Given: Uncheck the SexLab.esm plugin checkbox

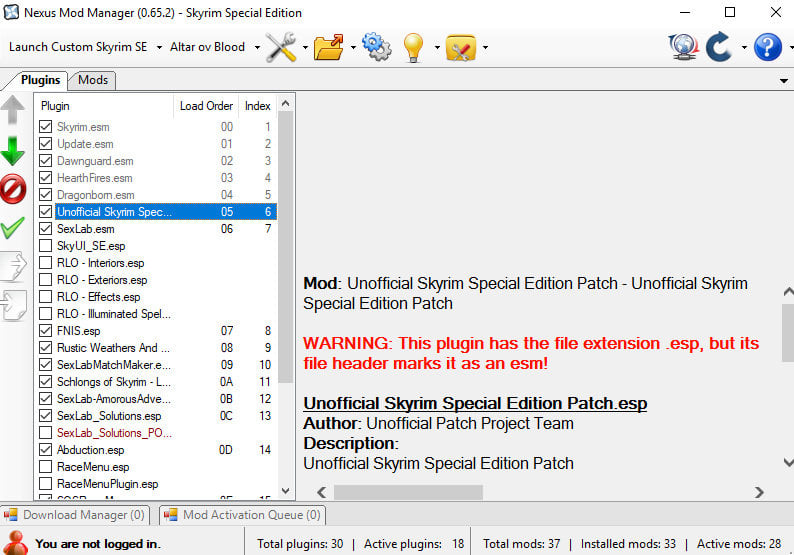Looking at the screenshot, I should coord(46,228).
